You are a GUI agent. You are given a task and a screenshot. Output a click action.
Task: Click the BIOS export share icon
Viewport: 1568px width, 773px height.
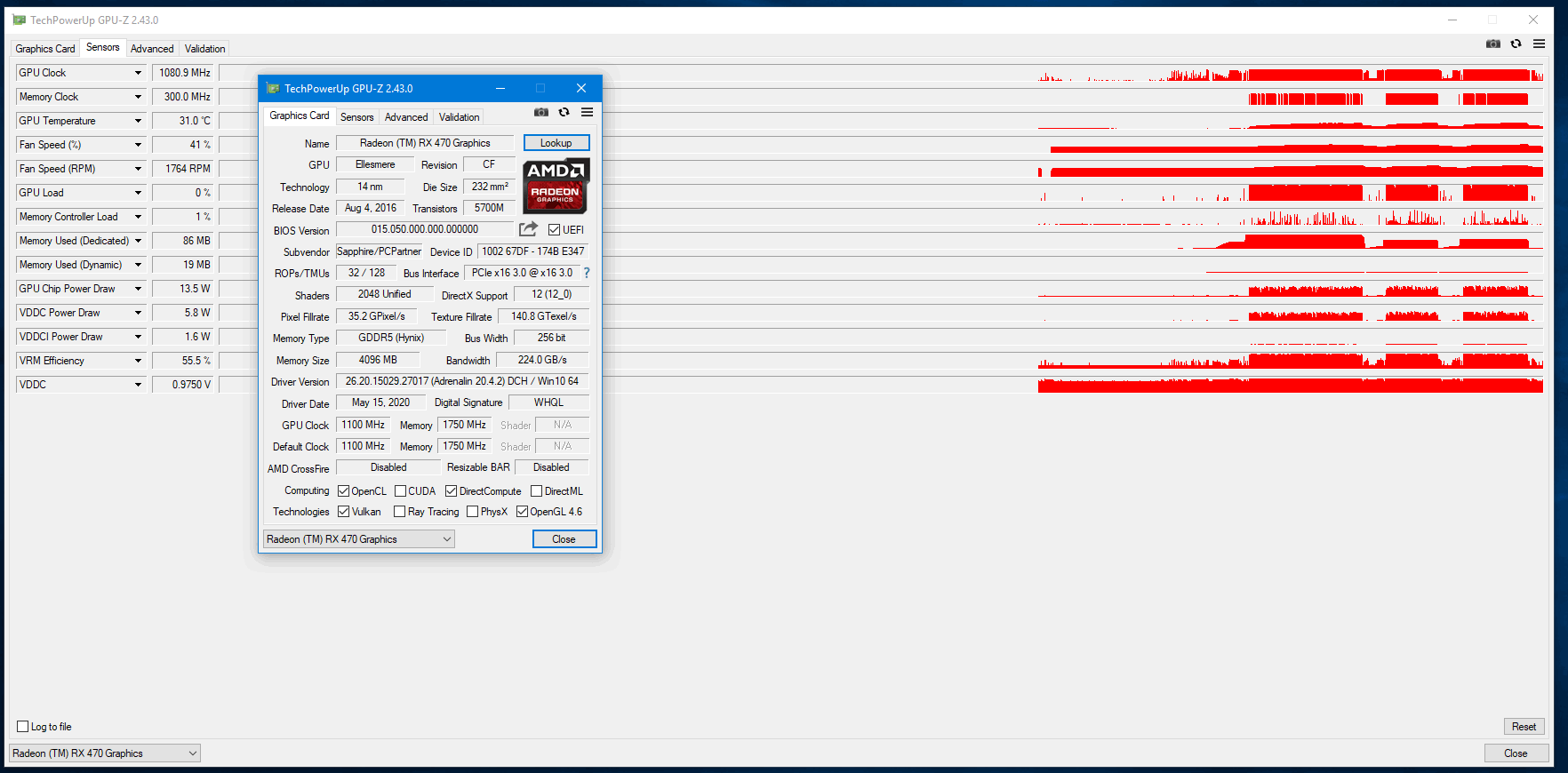[x=528, y=229]
